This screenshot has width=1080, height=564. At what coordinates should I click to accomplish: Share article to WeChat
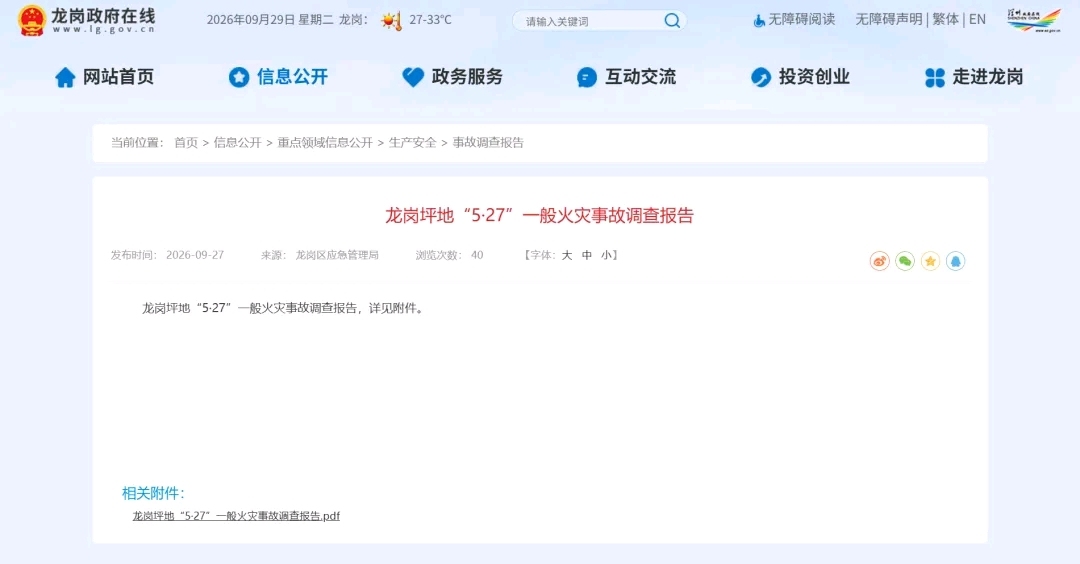(x=905, y=261)
